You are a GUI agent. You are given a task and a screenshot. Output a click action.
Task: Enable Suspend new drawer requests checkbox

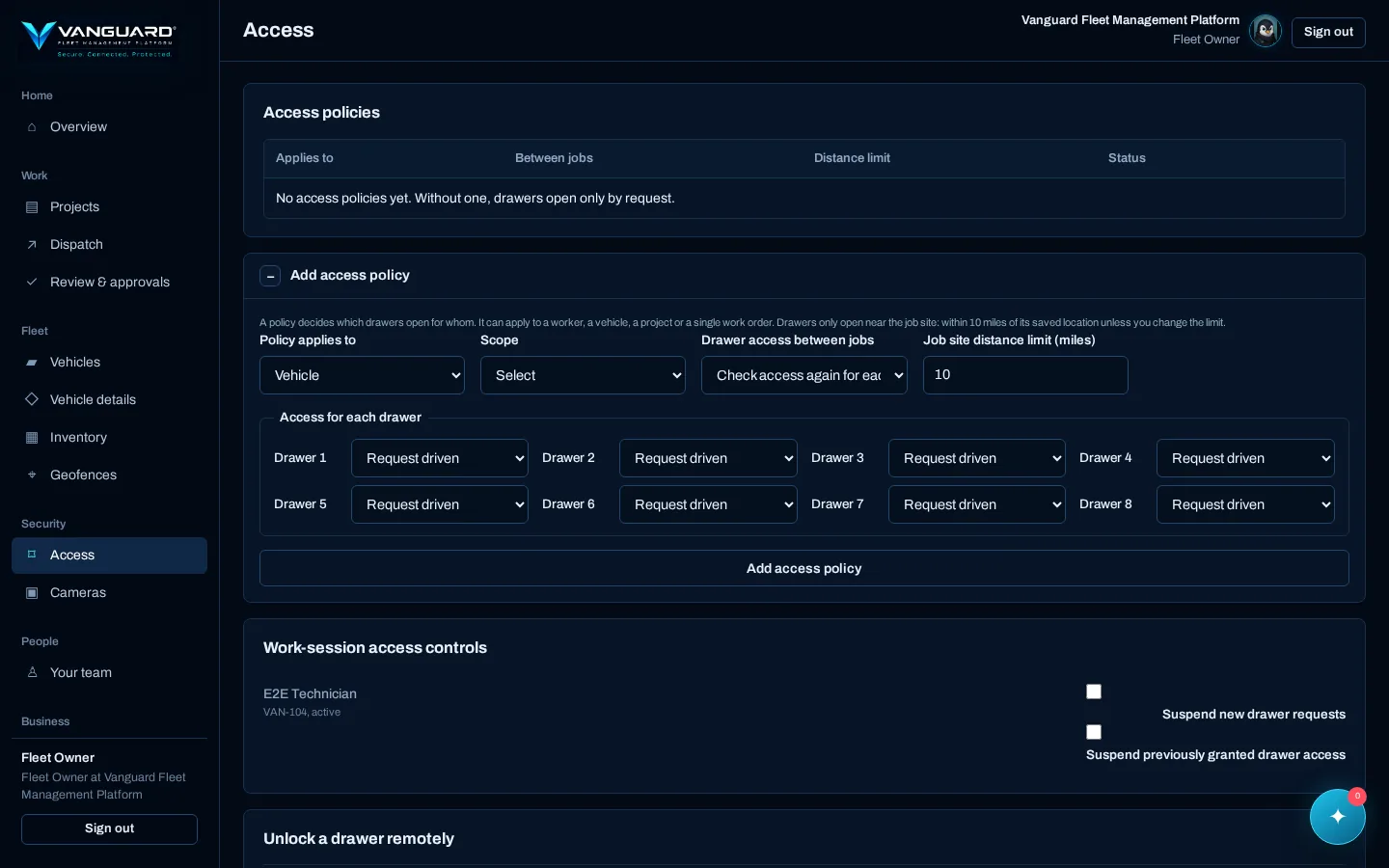point(1094,692)
